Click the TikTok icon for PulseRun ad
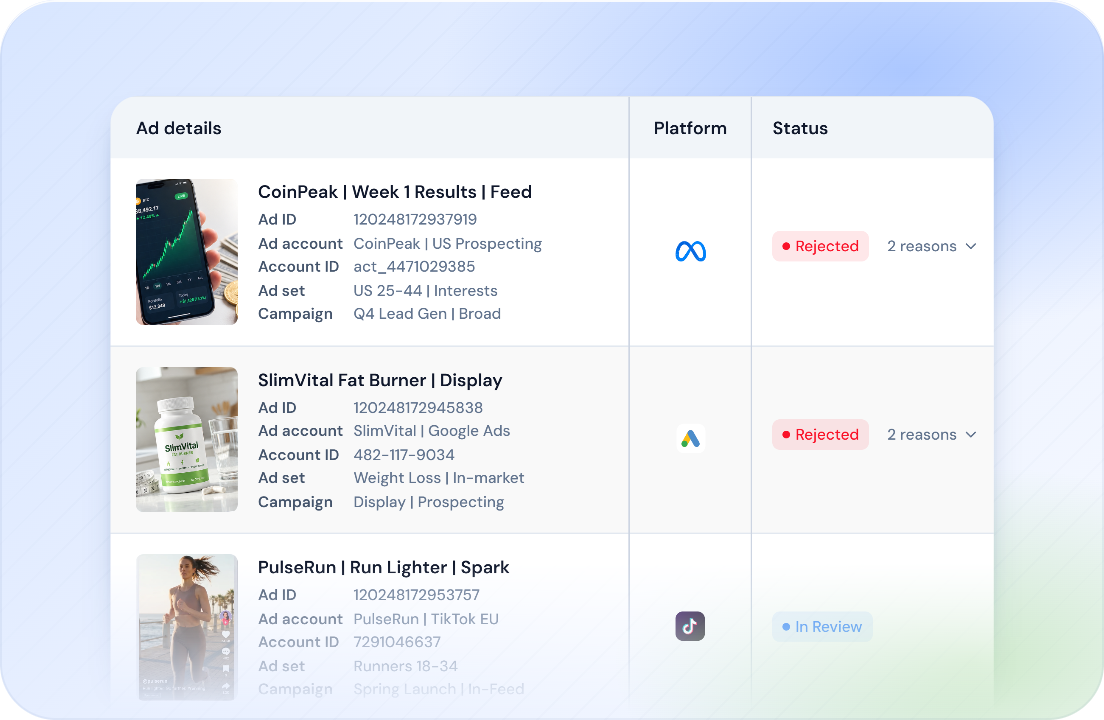1104x720 pixels. pos(690,626)
